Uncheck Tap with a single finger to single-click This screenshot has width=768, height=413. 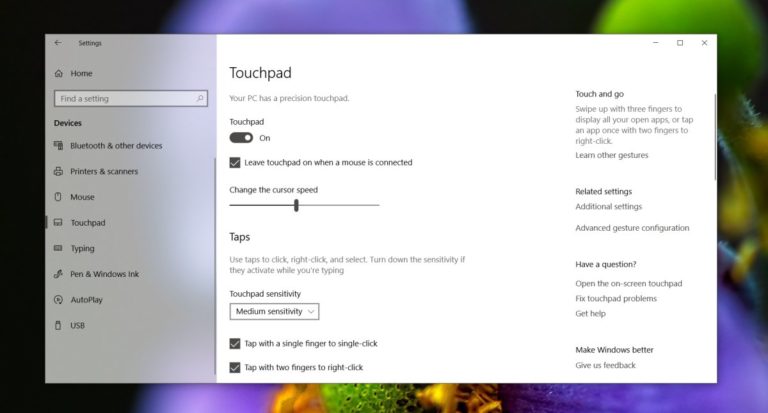[x=235, y=343]
